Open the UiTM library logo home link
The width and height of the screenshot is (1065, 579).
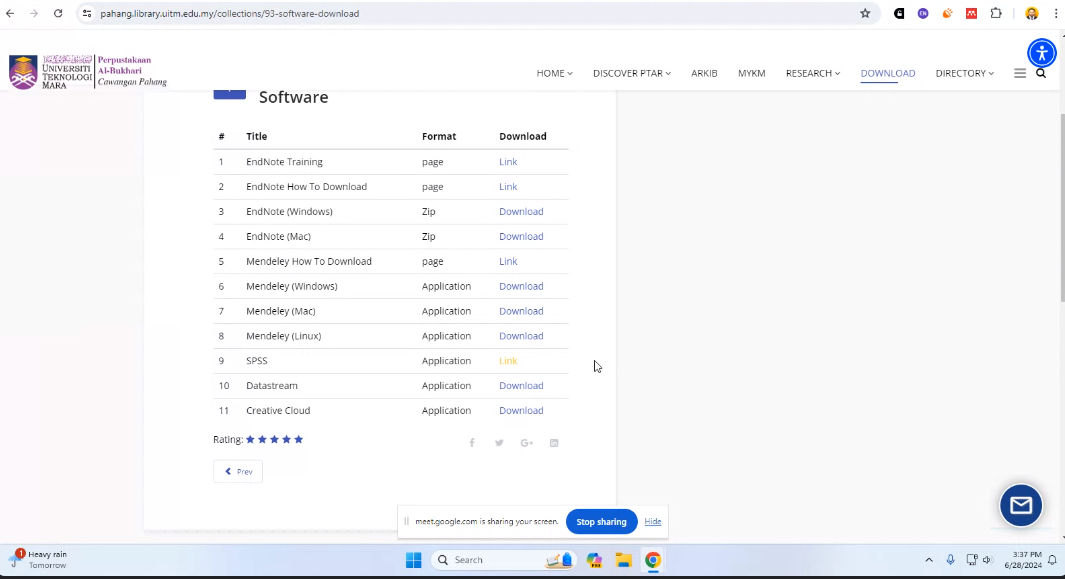[x=88, y=72]
